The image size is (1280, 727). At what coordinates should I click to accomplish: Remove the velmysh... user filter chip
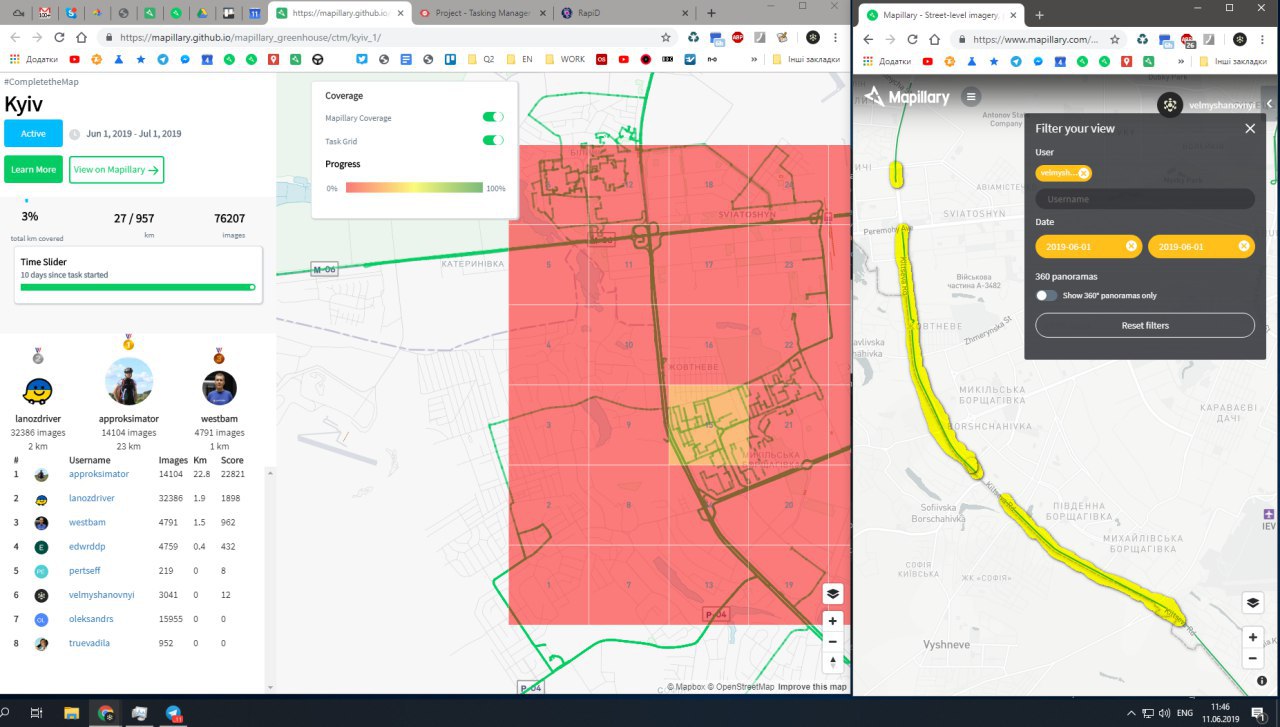point(1084,173)
